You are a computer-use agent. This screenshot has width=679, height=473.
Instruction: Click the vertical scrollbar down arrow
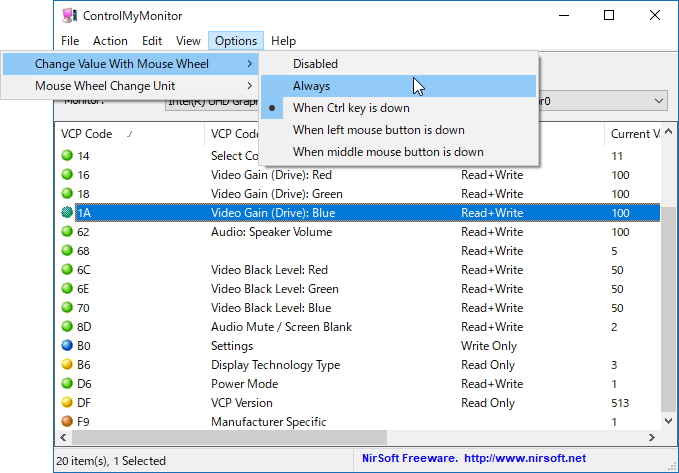(668, 421)
